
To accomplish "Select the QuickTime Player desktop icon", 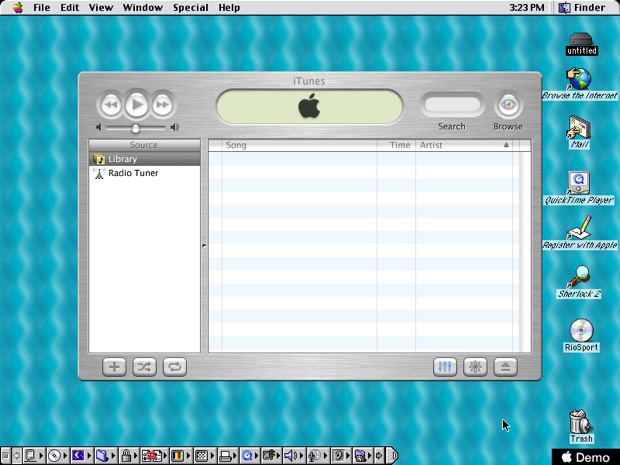I will tap(579, 188).
